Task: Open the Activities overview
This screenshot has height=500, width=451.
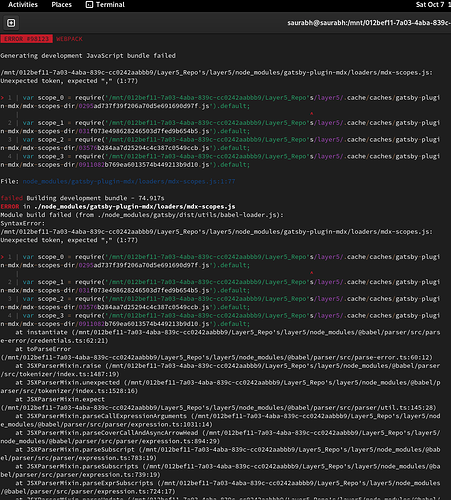Action: pyautogui.click(x=23, y=5)
